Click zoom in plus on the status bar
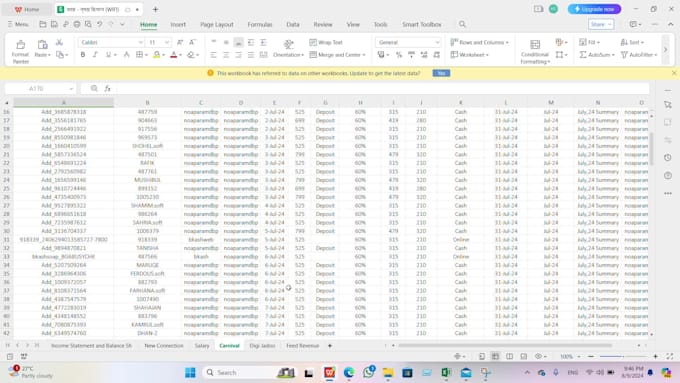680x383 pixels. (x=655, y=356)
